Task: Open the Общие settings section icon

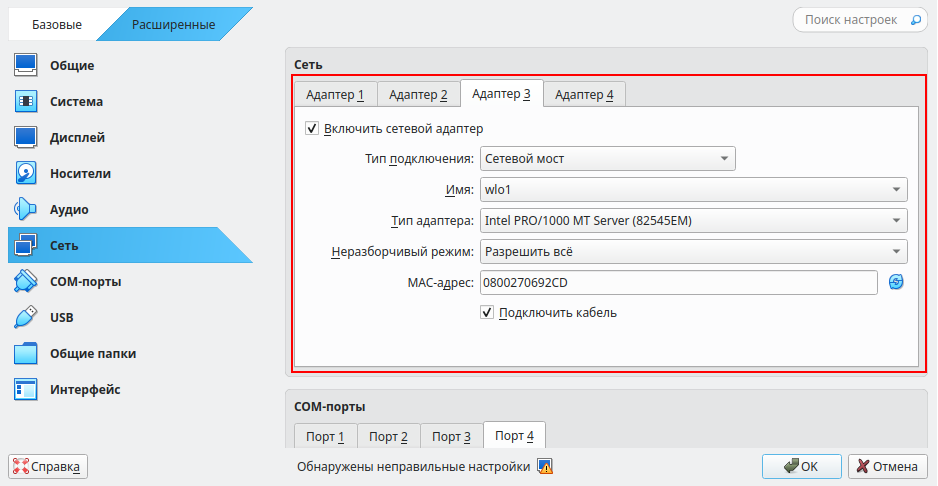Action: pyautogui.click(x=26, y=66)
